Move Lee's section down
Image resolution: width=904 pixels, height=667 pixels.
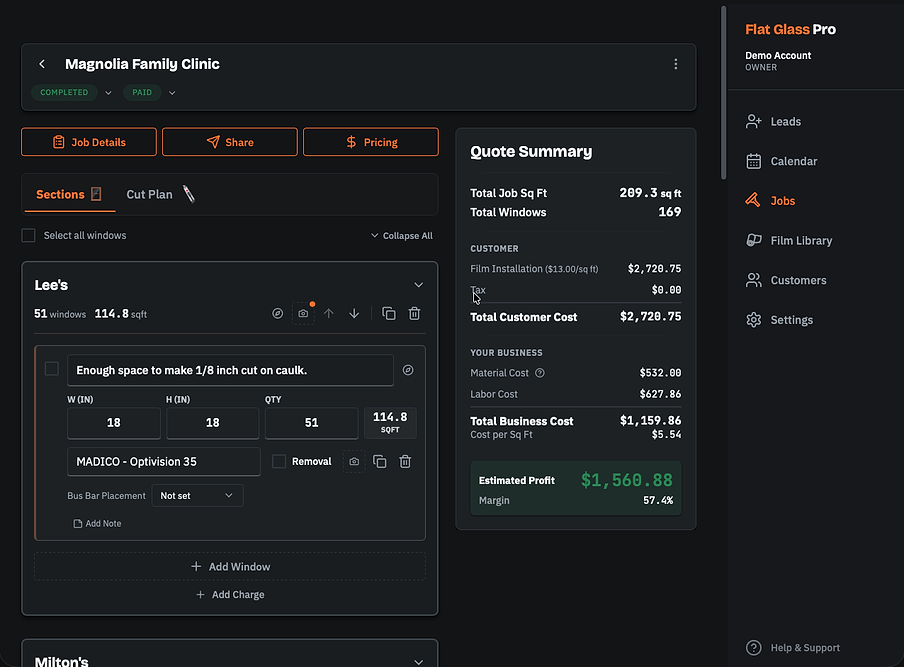click(354, 314)
